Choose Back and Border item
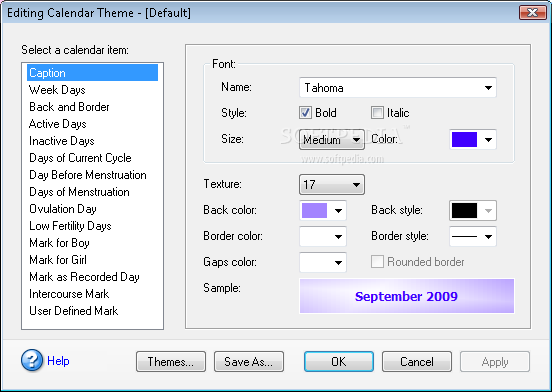552x392 pixels. tap(92, 107)
